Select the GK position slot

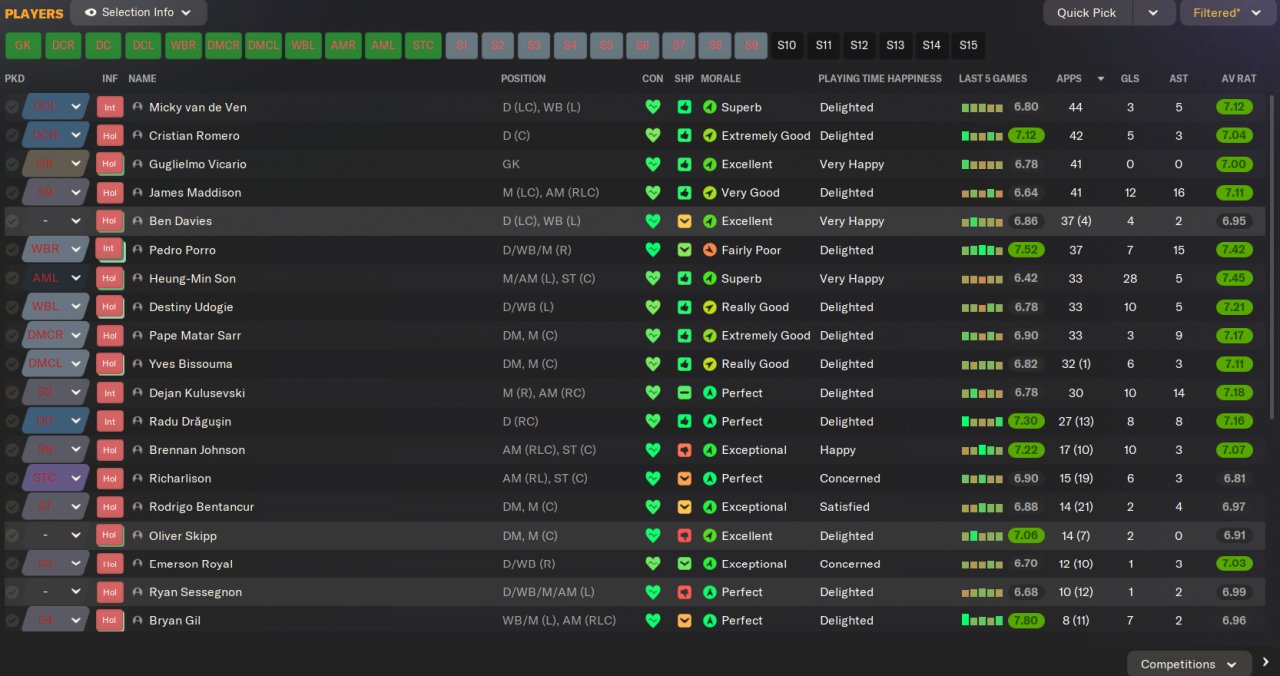tap(23, 45)
